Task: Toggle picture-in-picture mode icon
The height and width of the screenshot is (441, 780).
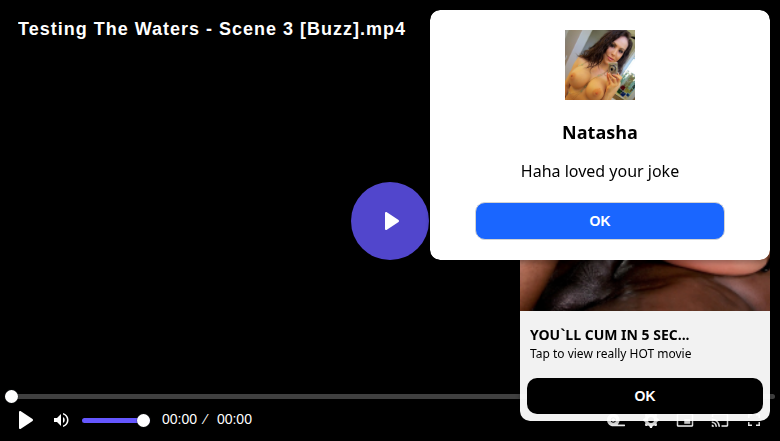Action: (x=685, y=423)
